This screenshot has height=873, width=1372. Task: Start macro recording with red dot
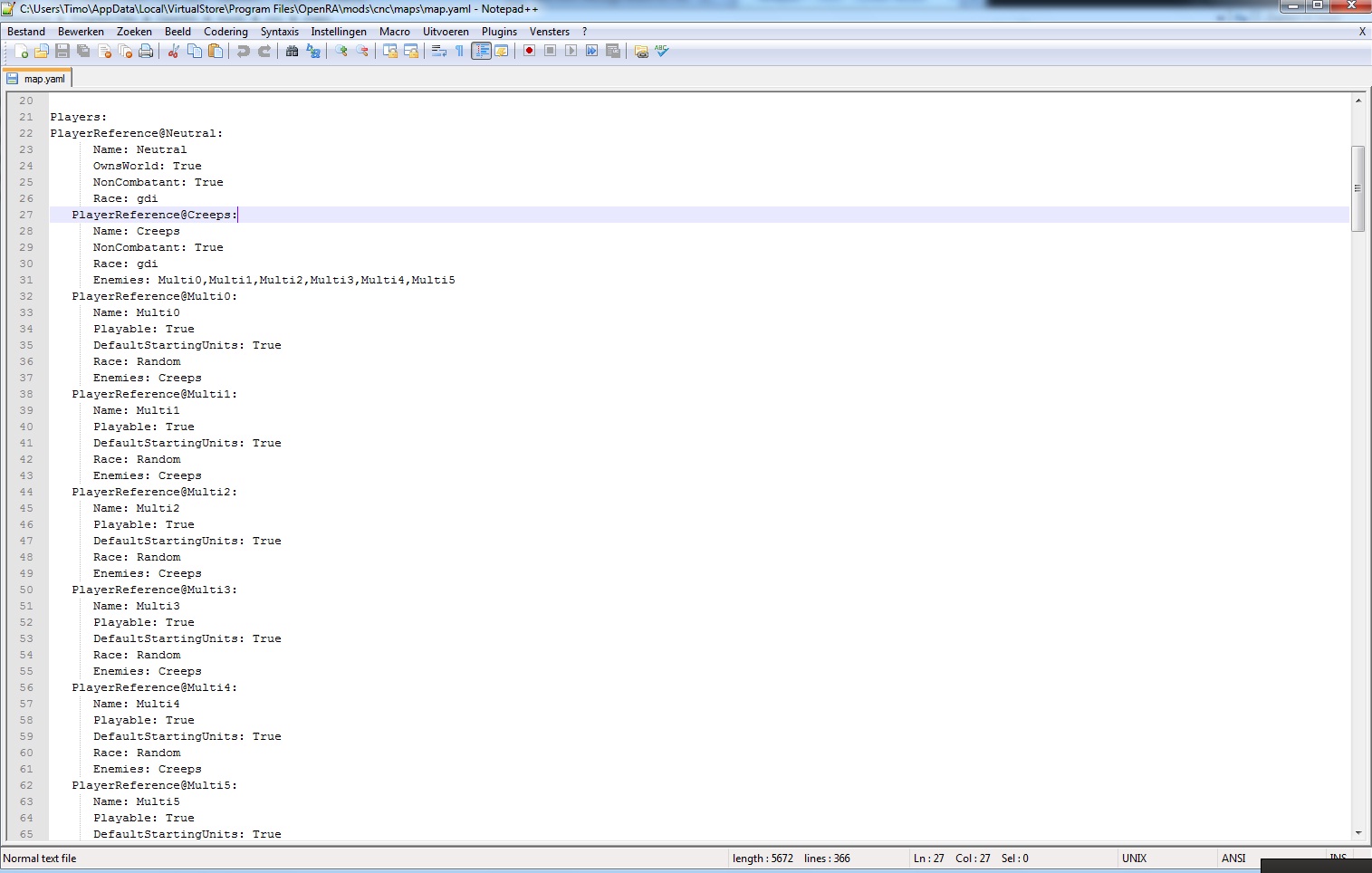click(x=529, y=52)
